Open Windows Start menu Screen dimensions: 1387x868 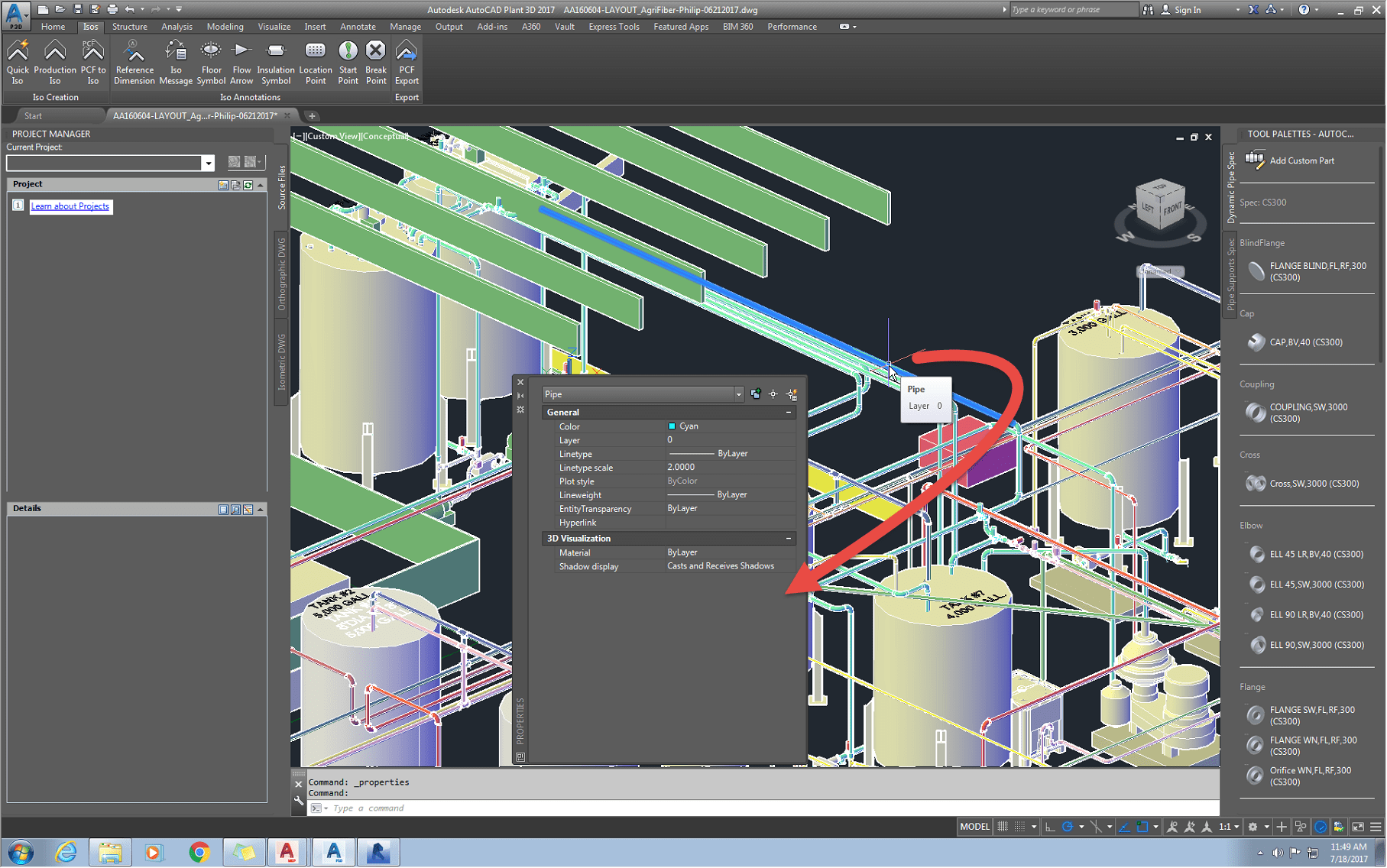21,852
